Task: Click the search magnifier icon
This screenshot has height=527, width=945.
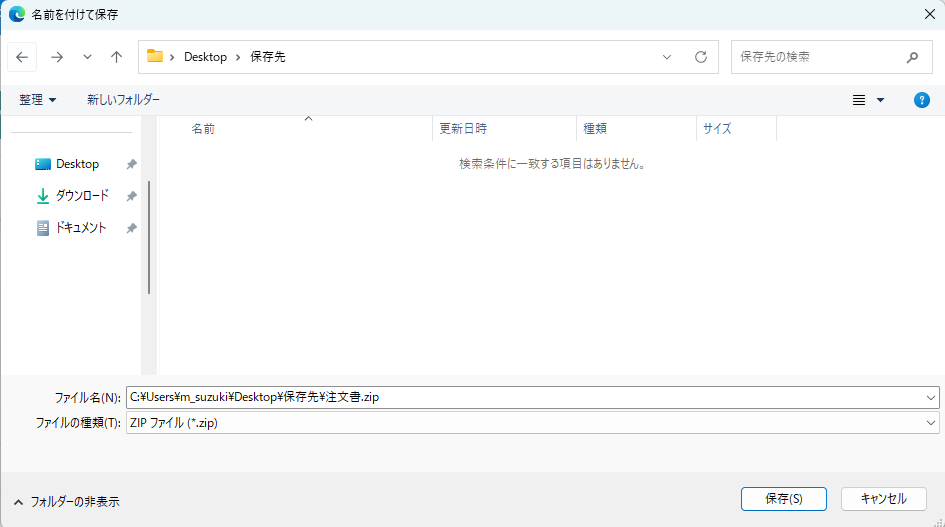Action: pyautogui.click(x=912, y=57)
